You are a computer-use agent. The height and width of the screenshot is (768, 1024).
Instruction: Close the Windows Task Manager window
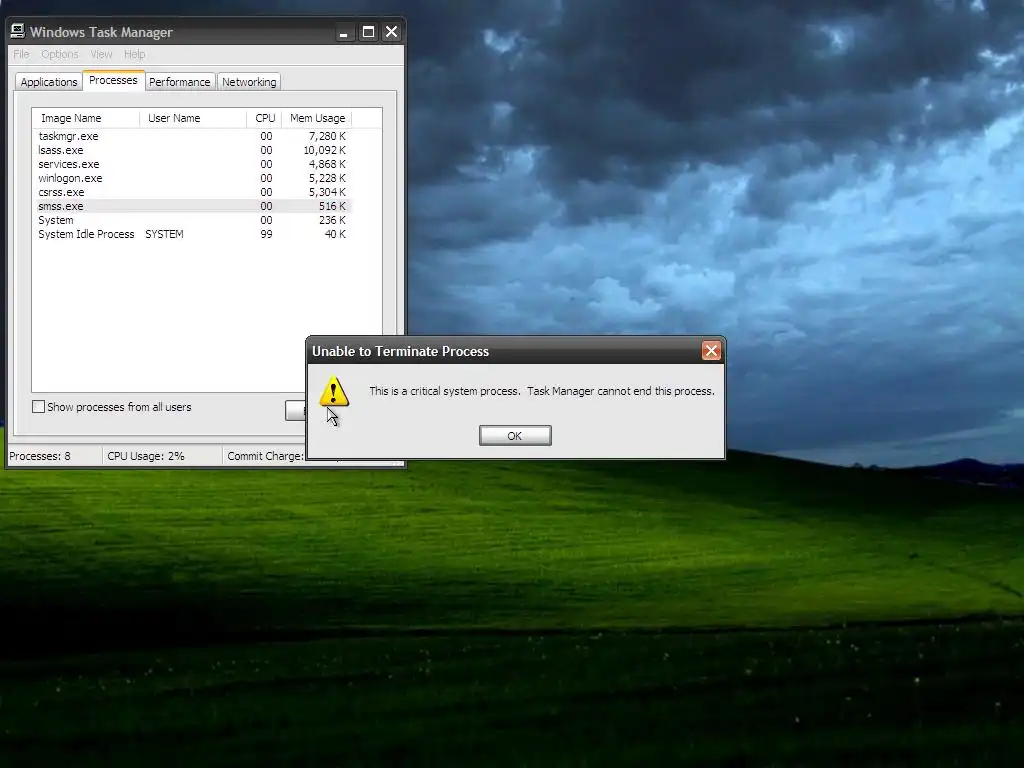coord(391,31)
